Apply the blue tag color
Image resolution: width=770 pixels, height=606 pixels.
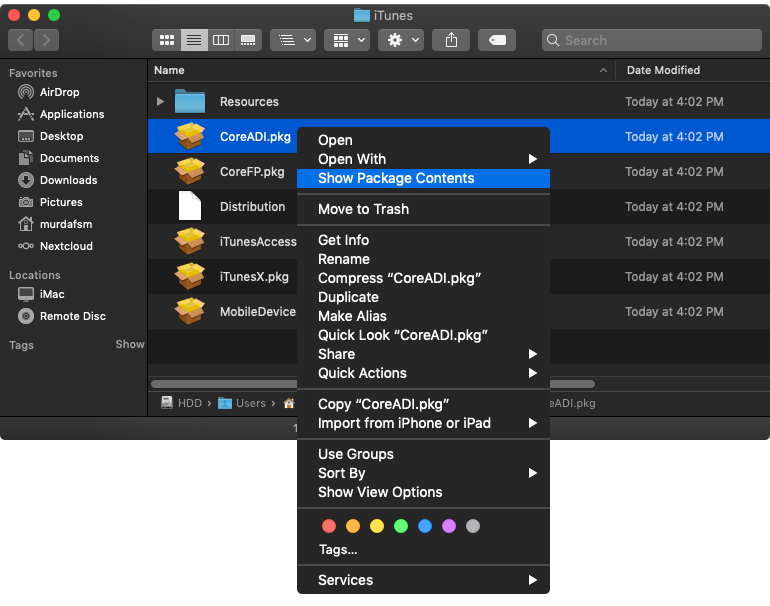(x=425, y=526)
